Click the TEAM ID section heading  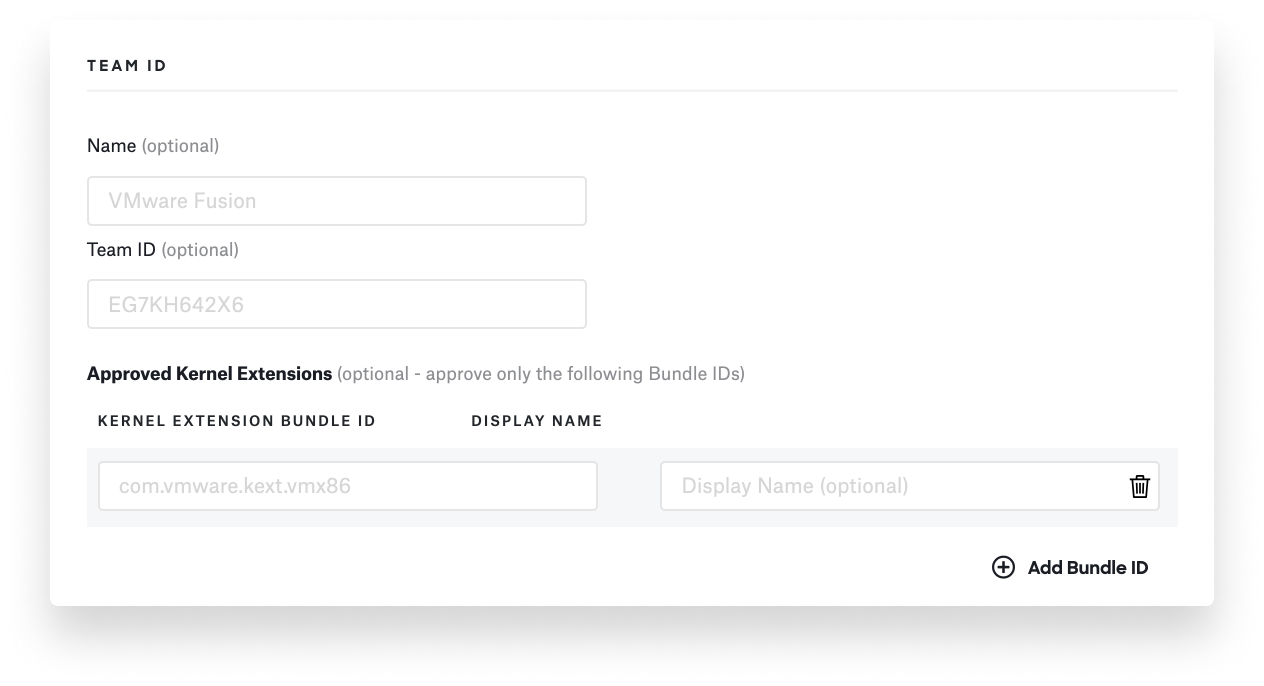pos(127,66)
